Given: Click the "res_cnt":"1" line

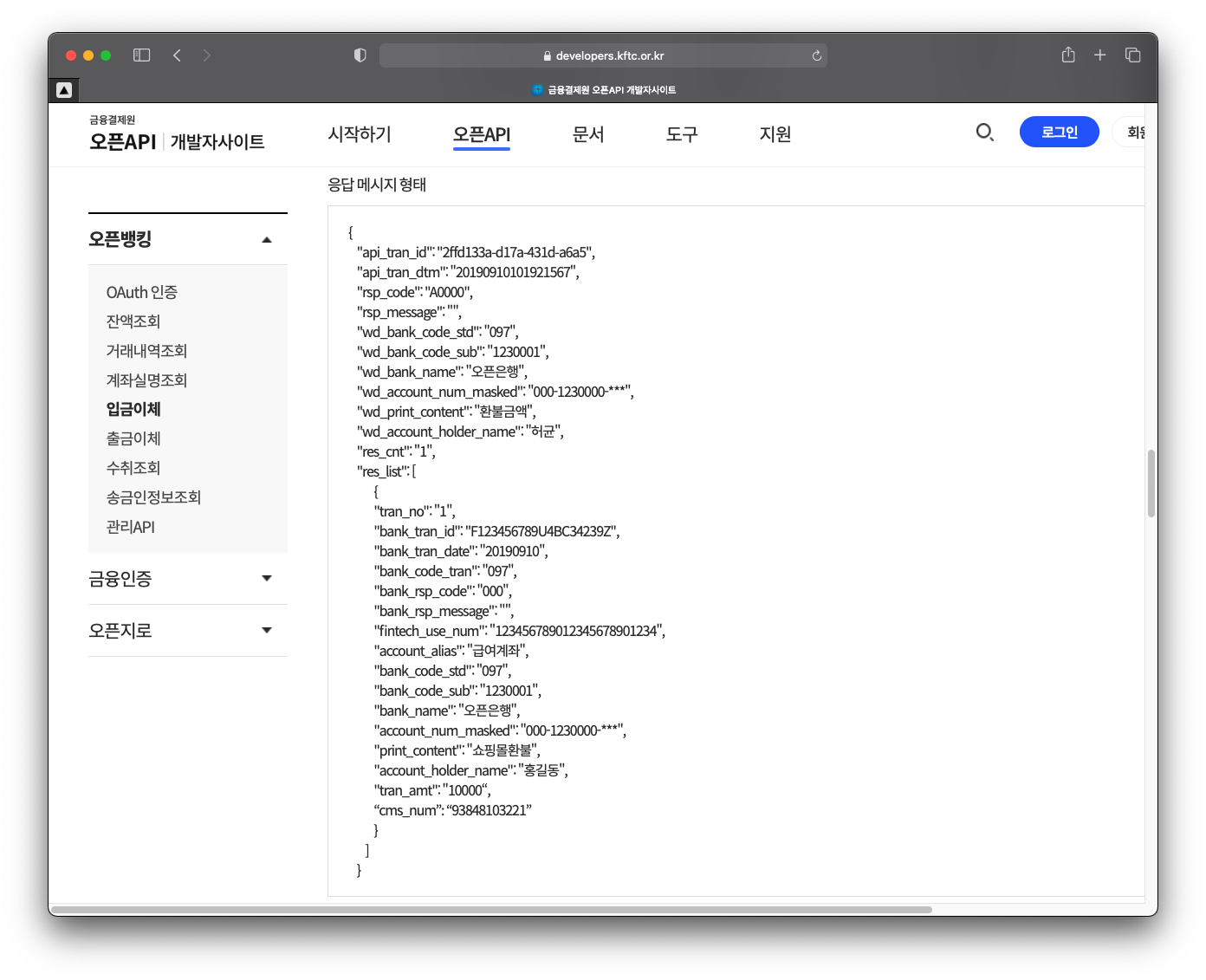Looking at the screenshot, I should (x=396, y=451).
